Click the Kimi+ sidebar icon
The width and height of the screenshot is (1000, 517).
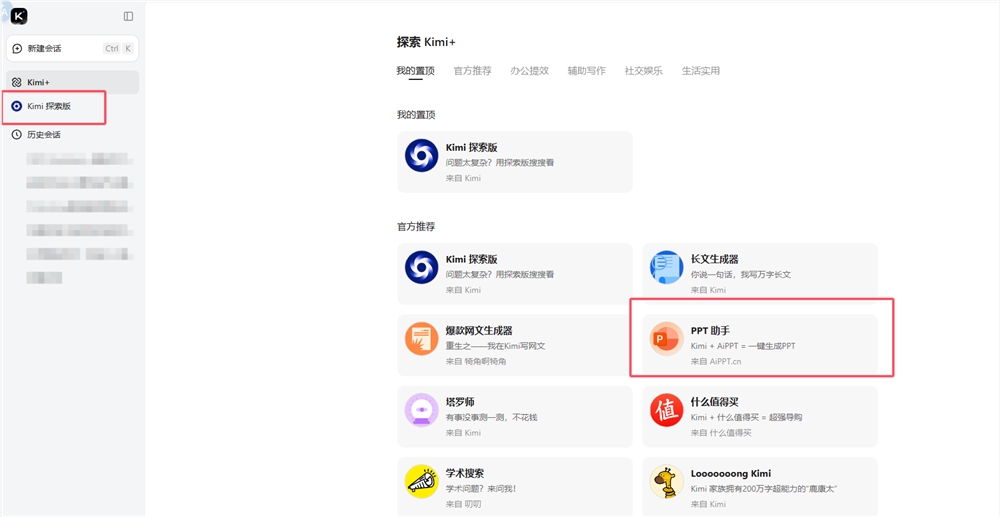coord(17,82)
